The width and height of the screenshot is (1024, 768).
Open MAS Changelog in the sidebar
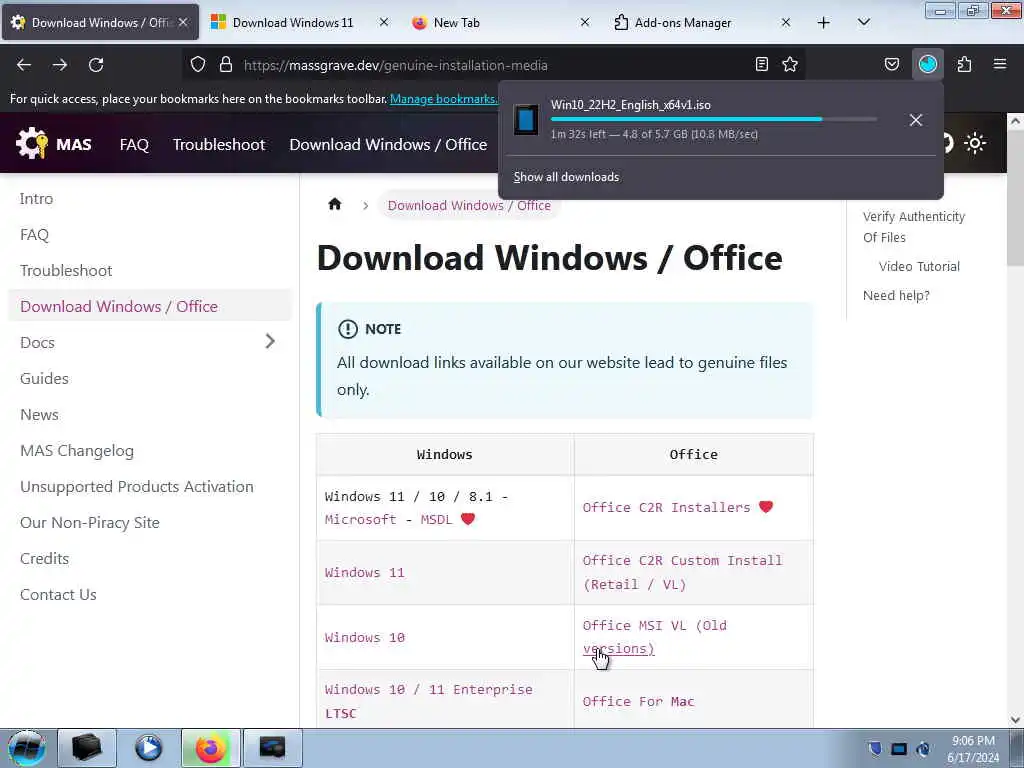click(77, 451)
